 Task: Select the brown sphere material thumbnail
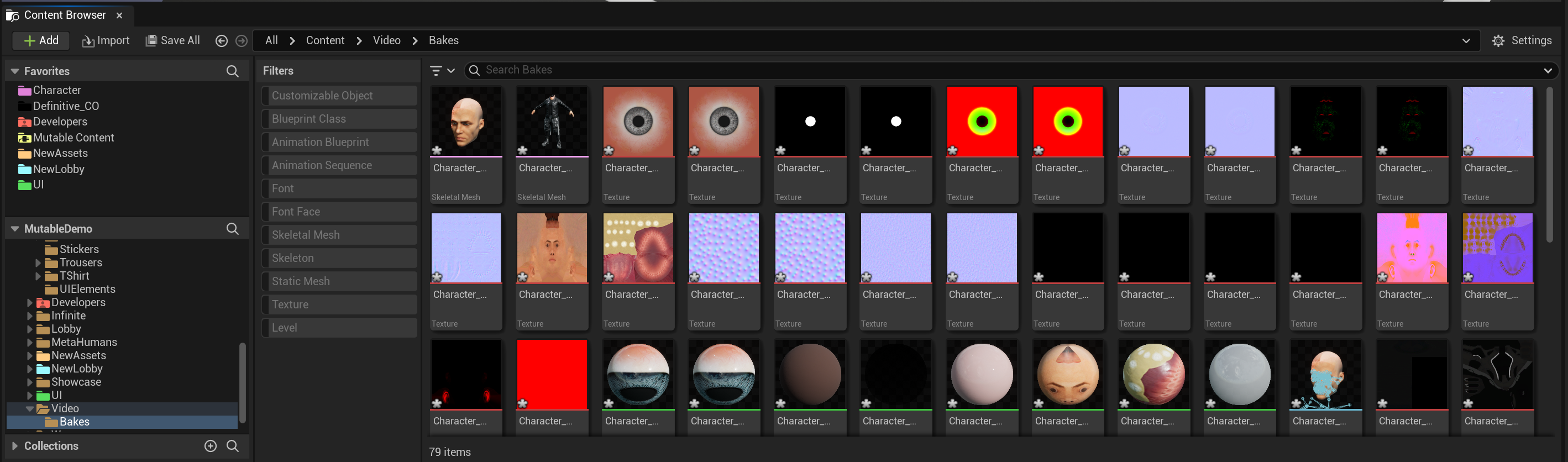tap(810, 374)
